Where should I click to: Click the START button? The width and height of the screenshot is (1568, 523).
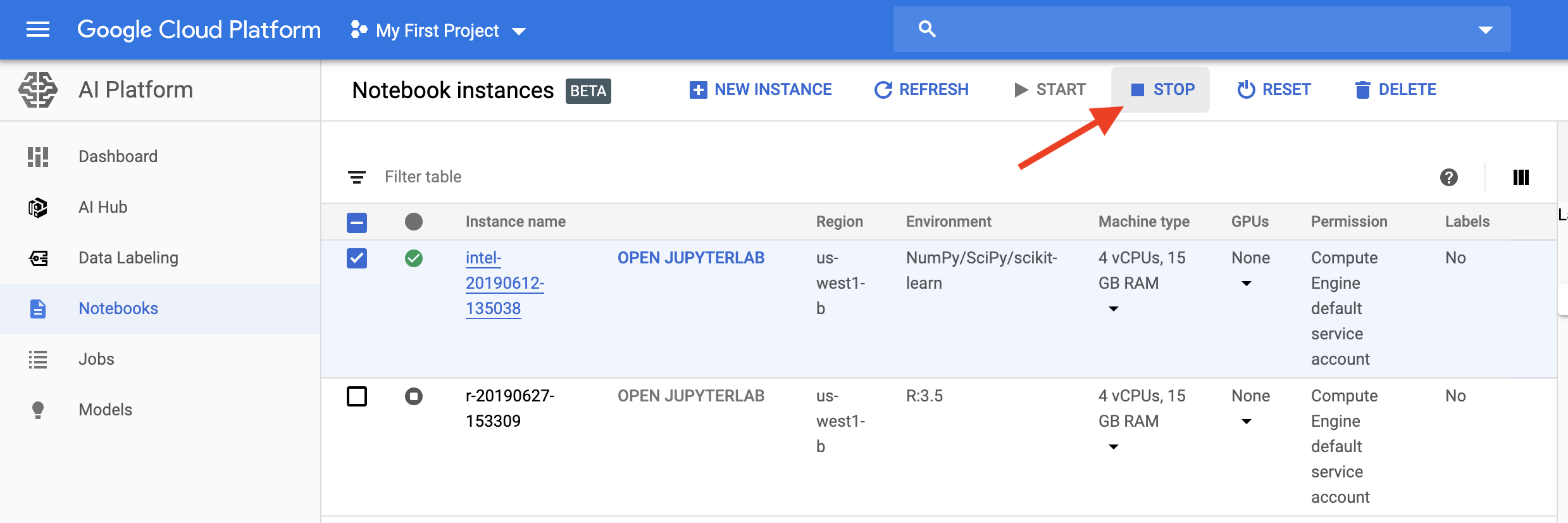[1050, 90]
